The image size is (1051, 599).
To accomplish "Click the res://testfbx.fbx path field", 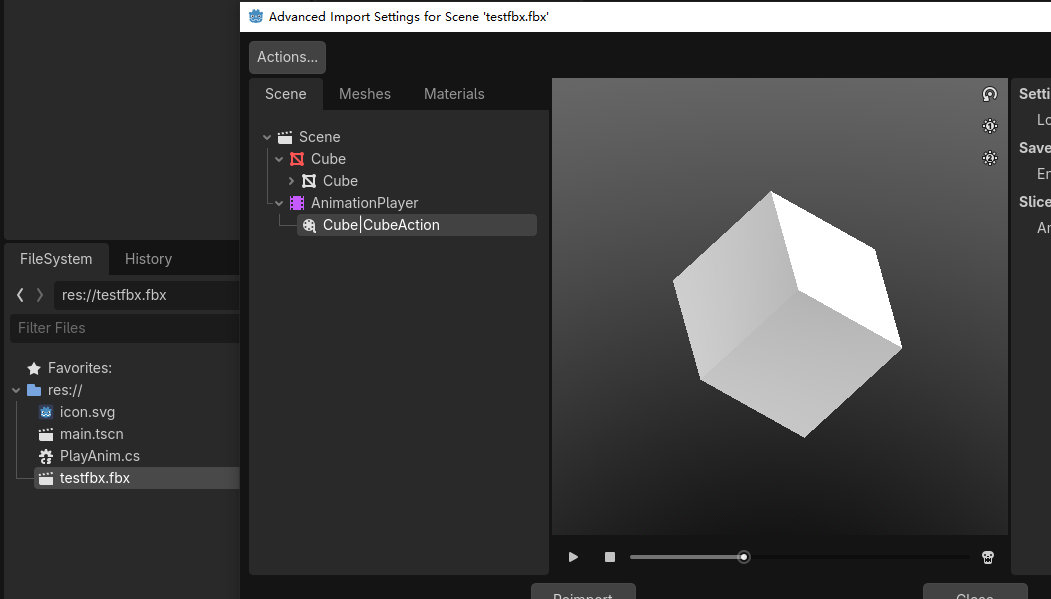I will 147,295.
